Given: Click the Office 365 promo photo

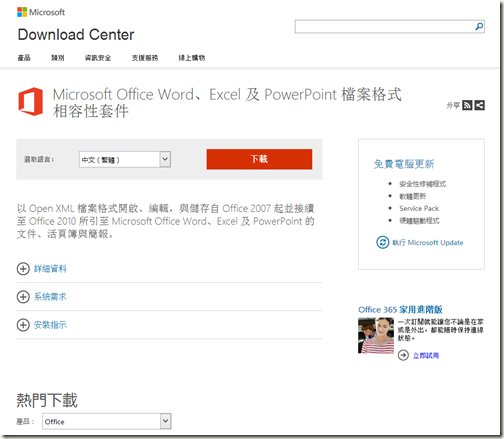Looking at the screenshot, I should click(376, 336).
